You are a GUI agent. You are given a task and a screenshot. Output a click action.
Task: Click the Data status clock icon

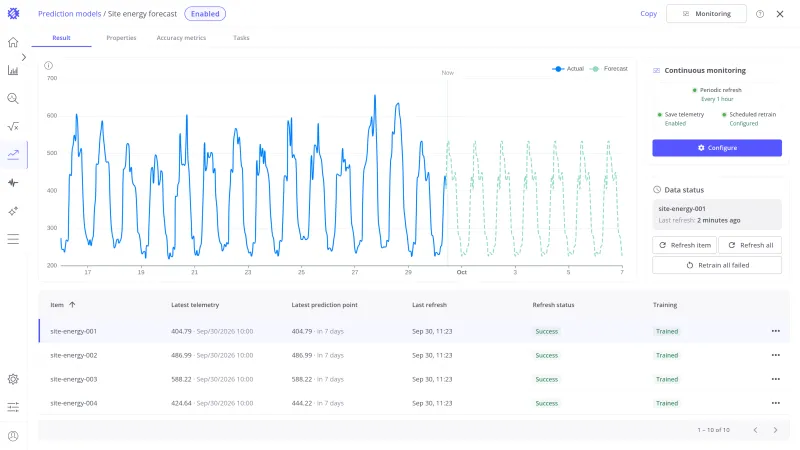657,190
